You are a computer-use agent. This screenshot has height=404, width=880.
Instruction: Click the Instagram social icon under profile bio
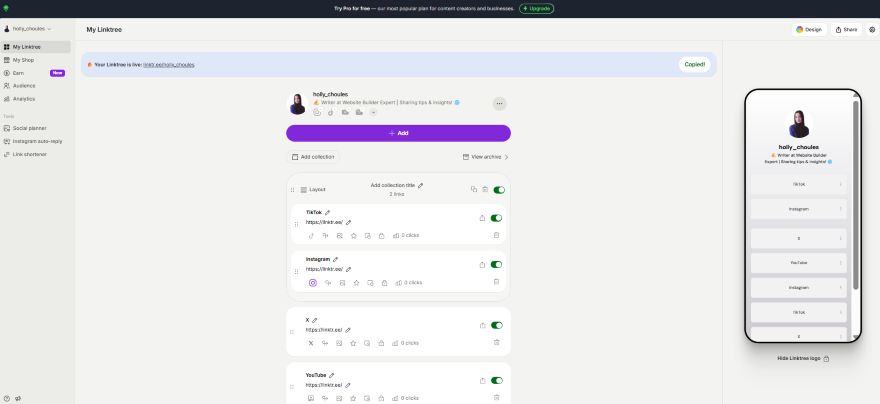317,112
